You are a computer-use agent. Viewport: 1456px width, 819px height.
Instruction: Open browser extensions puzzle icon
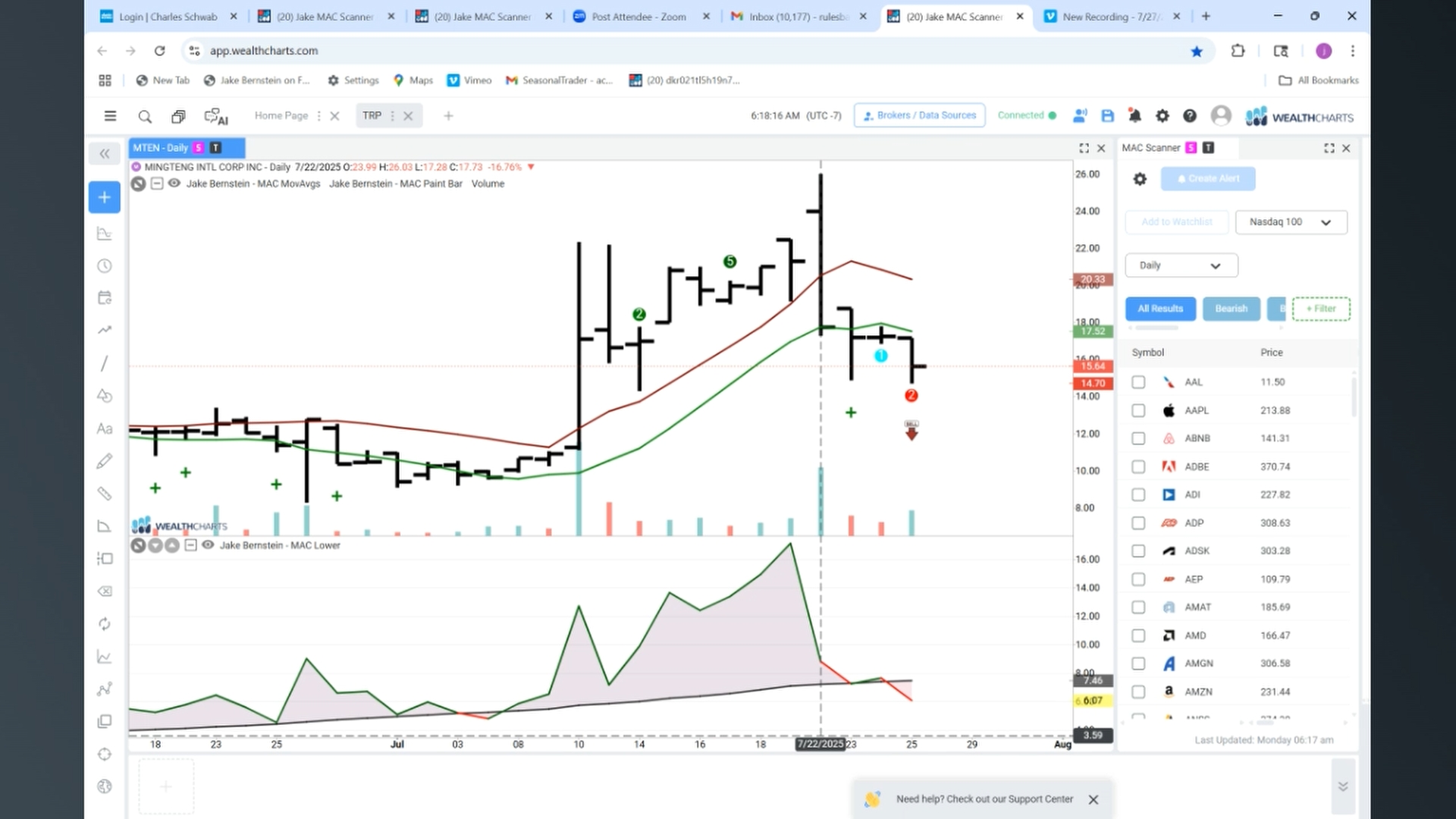coord(1238,51)
